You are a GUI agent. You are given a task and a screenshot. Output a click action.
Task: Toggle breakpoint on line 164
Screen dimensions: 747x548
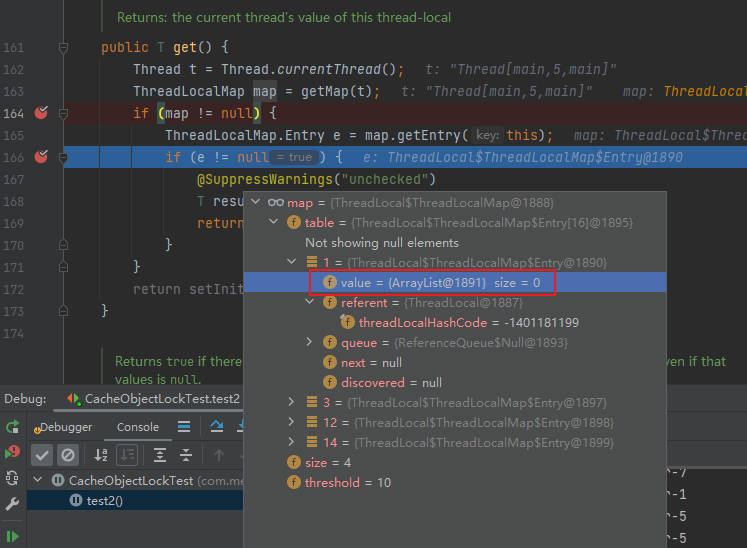41,113
